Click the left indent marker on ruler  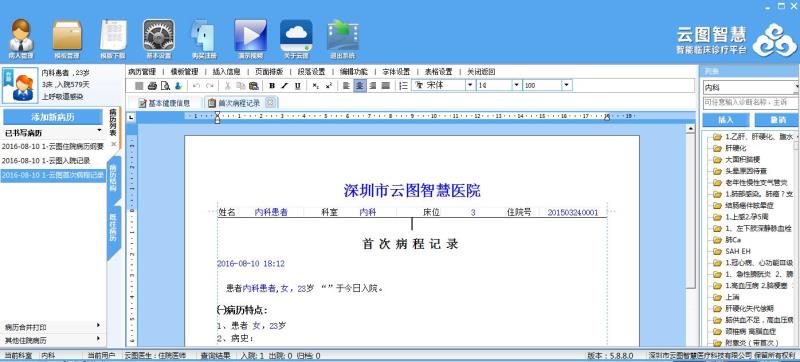point(217,119)
